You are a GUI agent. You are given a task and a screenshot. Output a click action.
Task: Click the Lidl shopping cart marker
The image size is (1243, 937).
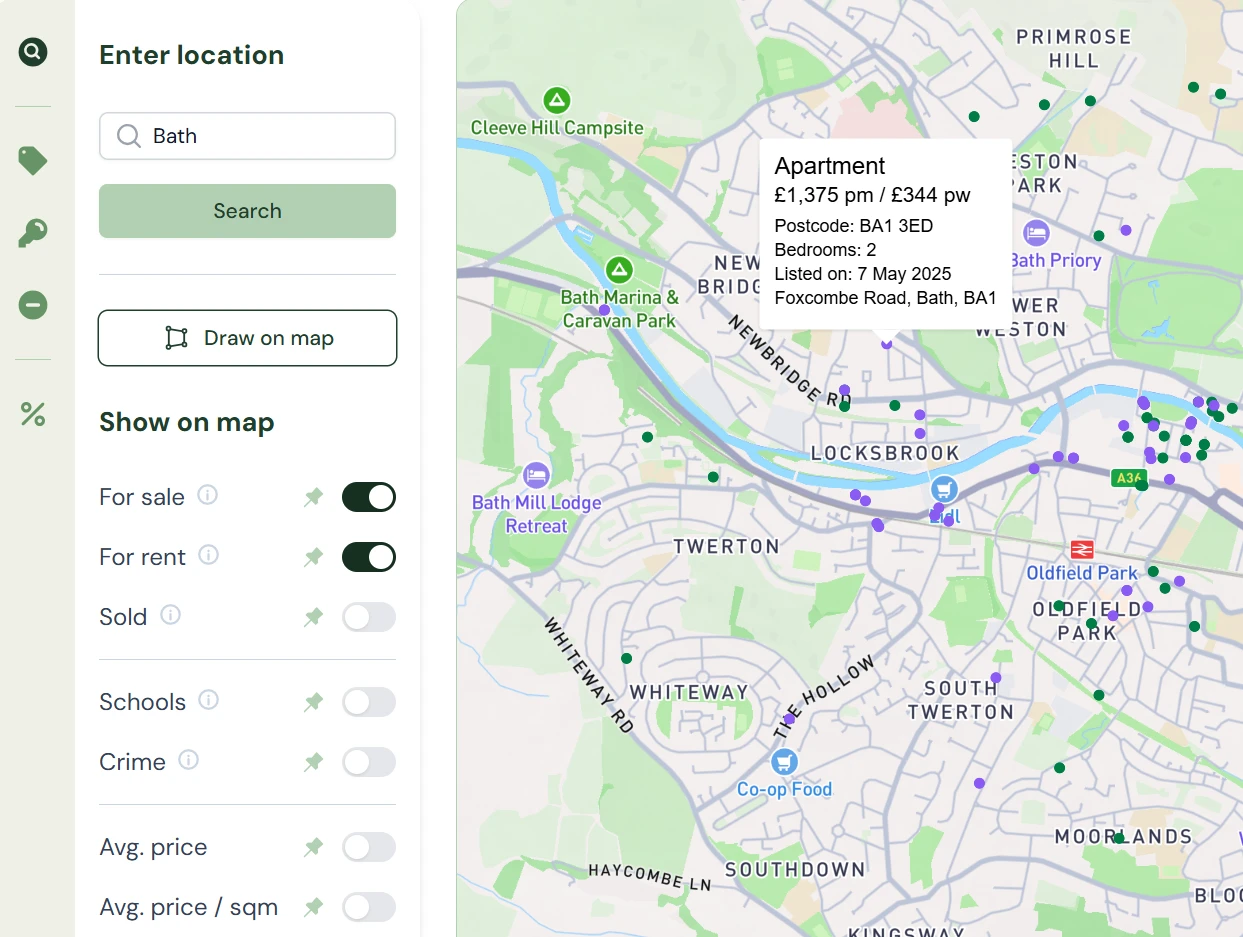(944, 489)
